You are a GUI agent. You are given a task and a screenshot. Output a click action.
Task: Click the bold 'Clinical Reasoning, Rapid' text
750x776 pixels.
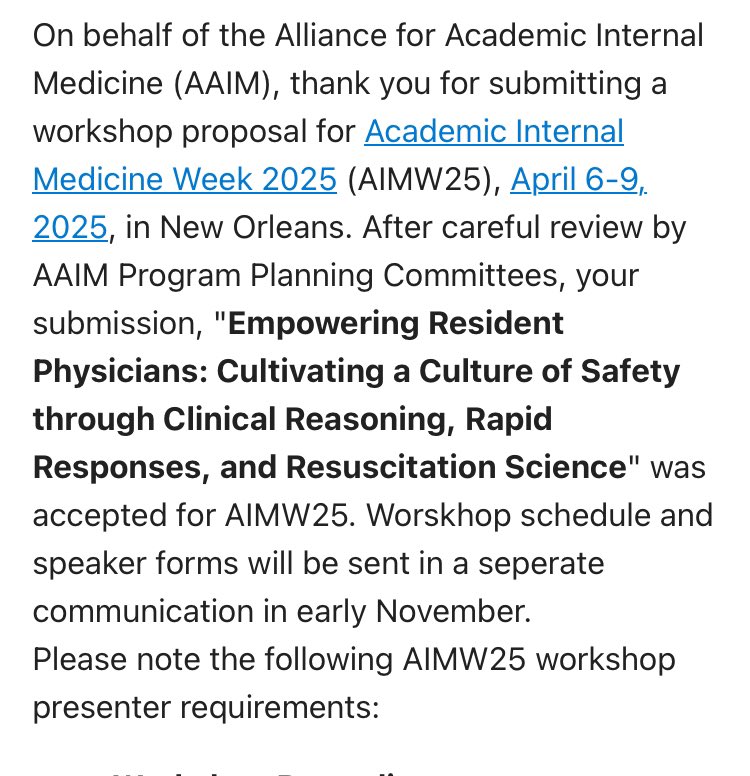[357, 420]
